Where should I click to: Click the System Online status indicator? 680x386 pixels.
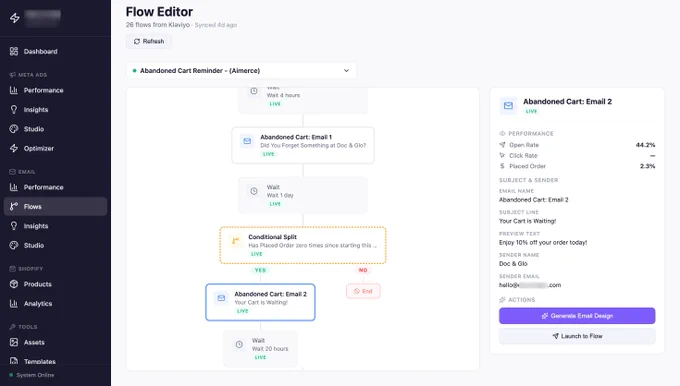(x=32, y=375)
